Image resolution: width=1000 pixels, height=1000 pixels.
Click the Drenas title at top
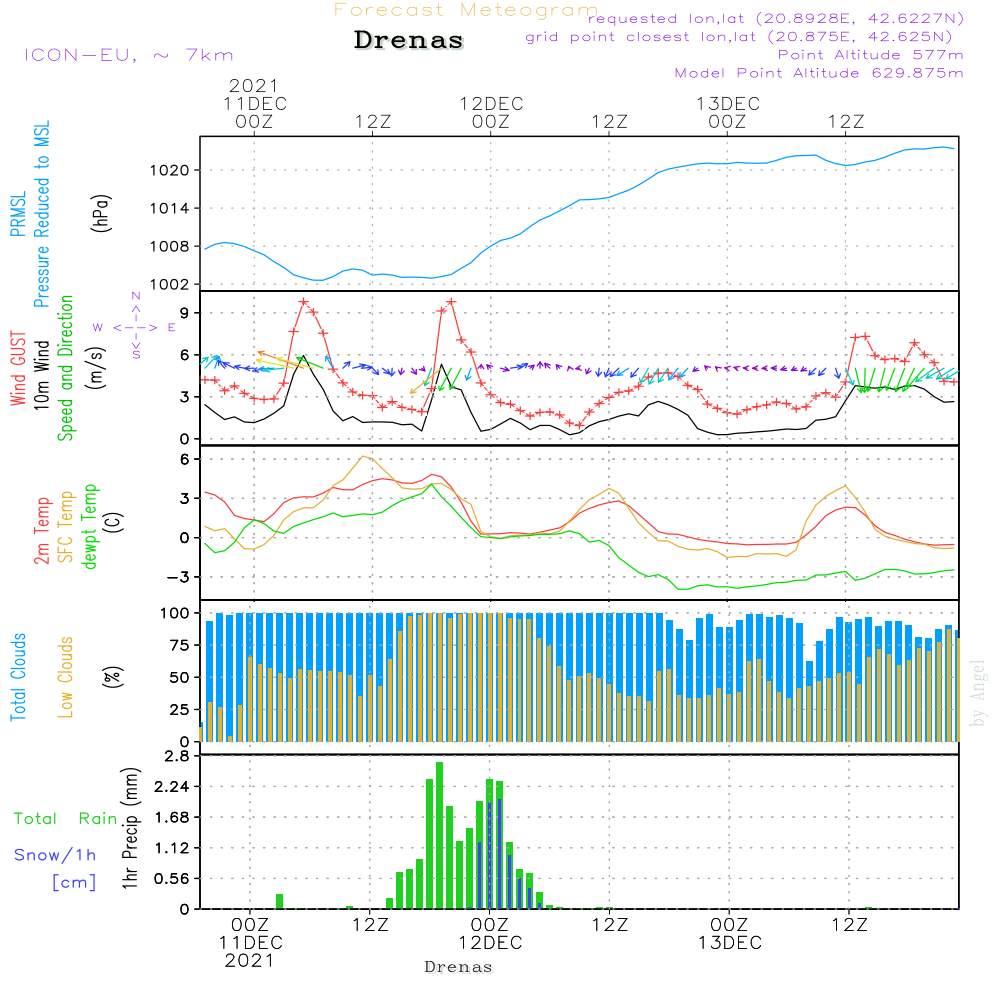(x=409, y=40)
